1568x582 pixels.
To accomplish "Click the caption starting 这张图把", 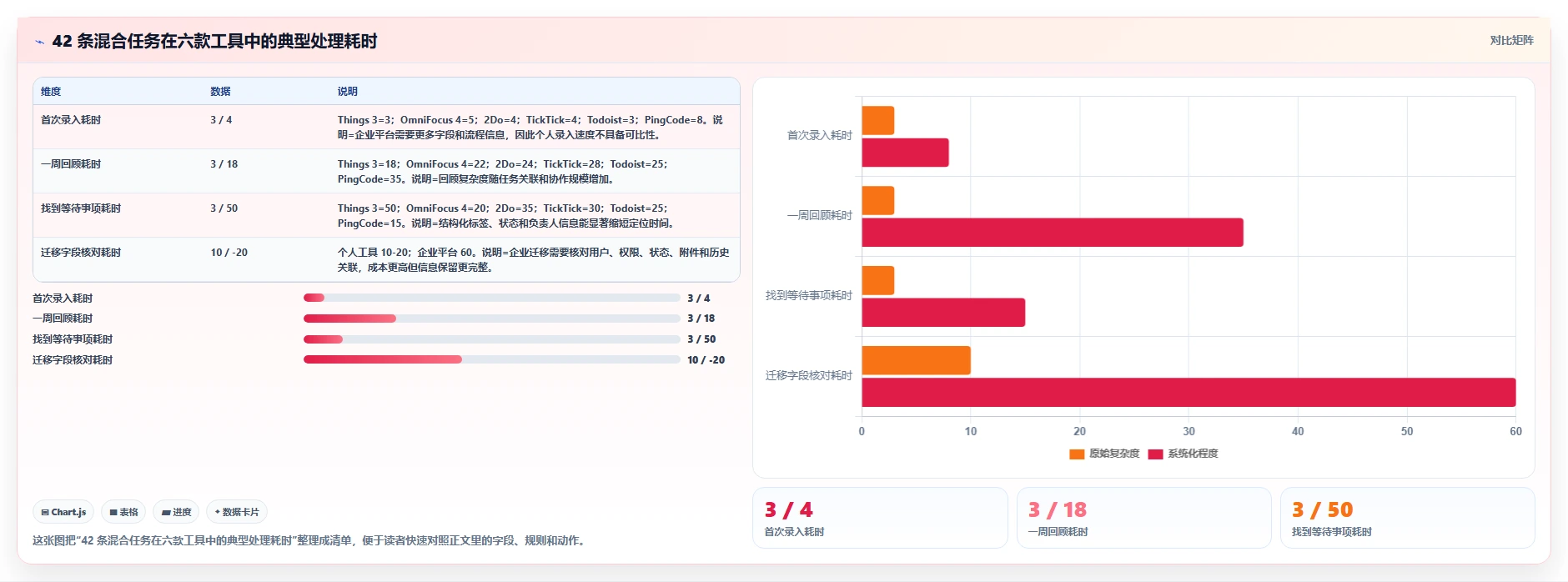I will 311,540.
